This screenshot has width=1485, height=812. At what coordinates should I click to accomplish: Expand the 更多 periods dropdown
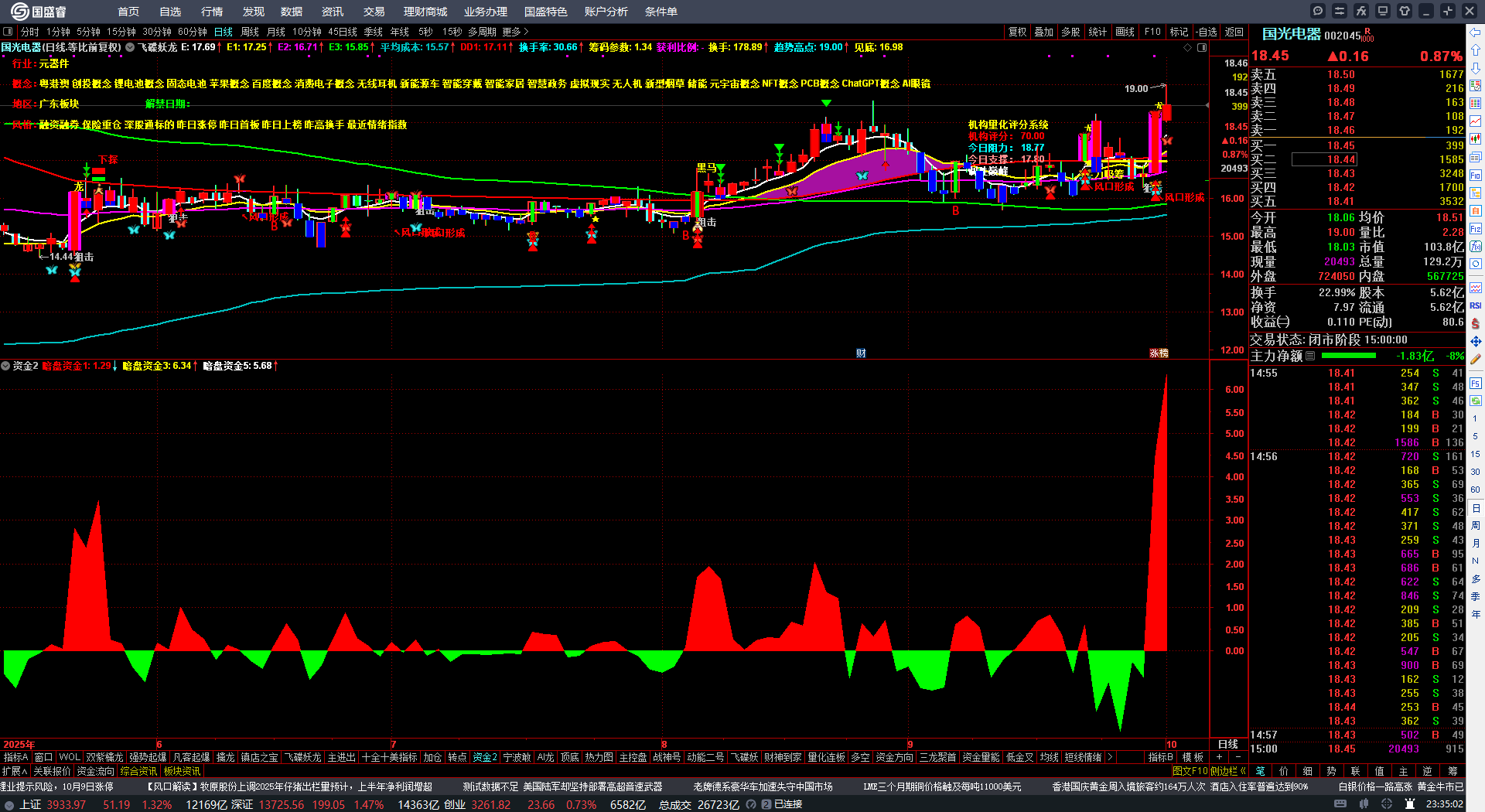516,32
